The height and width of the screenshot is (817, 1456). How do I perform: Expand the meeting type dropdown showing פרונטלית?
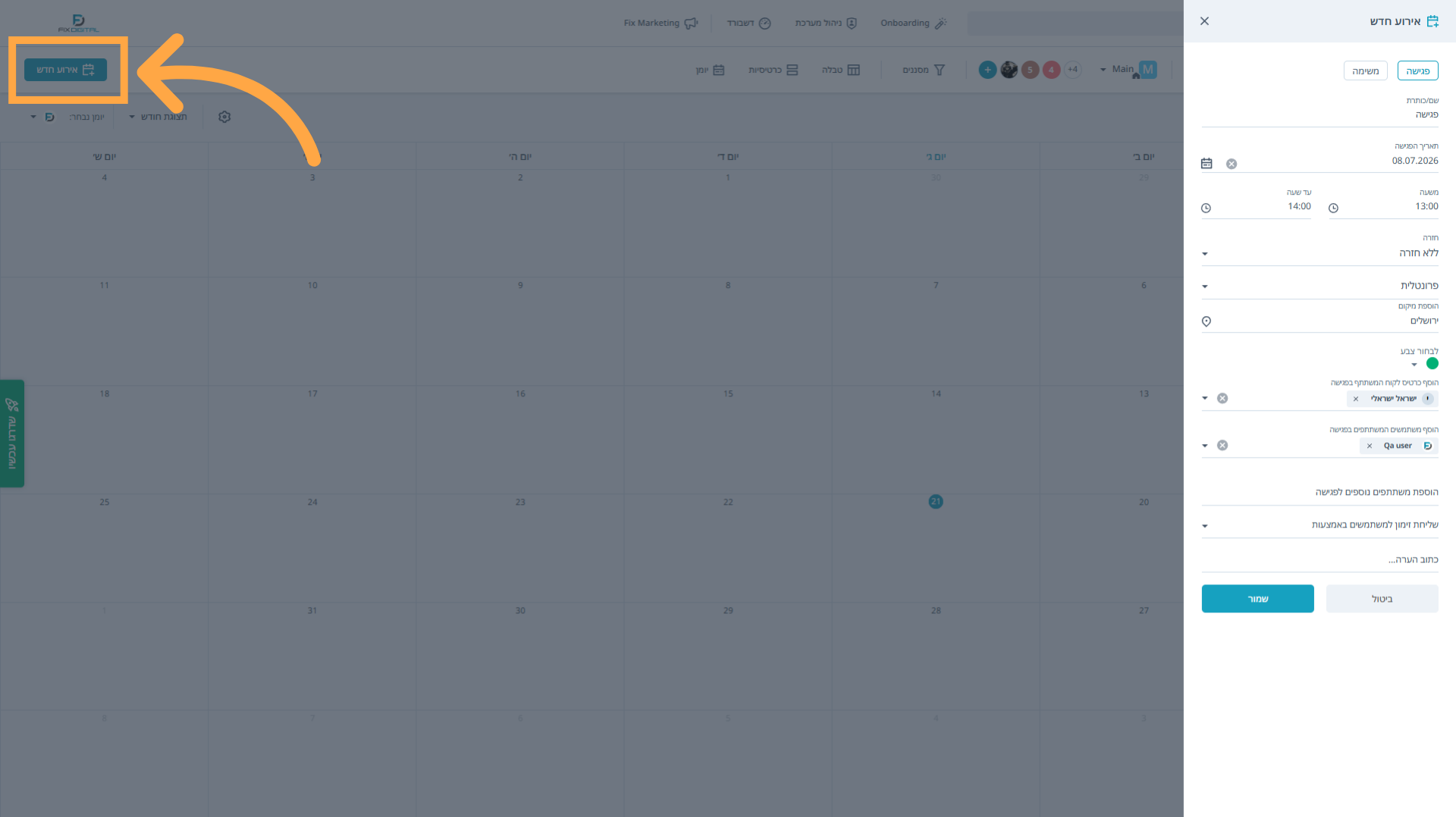(1319, 286)
